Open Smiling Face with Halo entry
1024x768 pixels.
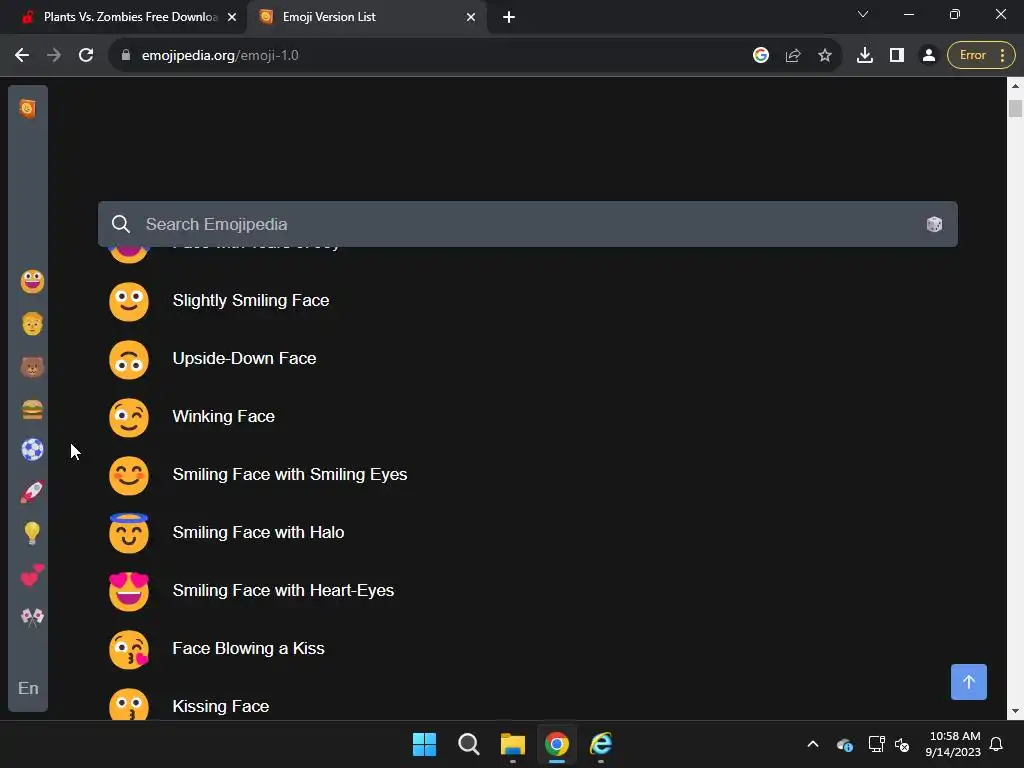(x=258, y=533)
